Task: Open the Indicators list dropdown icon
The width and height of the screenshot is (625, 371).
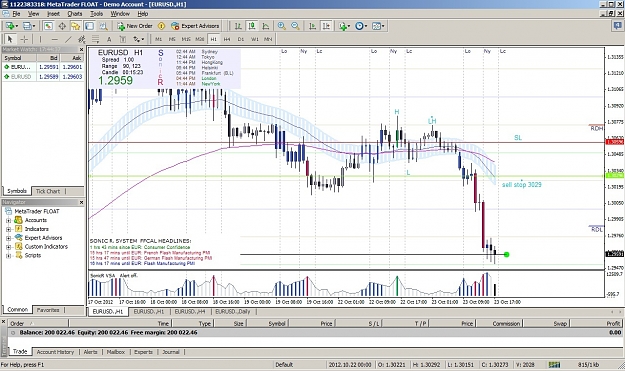Action: [344, 26]
